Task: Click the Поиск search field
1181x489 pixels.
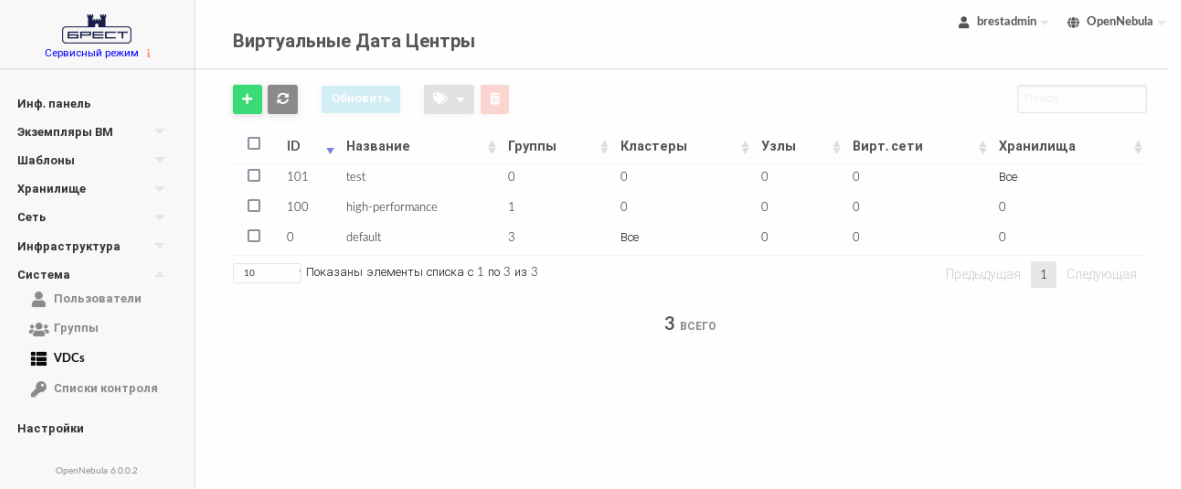Action: (1082, 99)
